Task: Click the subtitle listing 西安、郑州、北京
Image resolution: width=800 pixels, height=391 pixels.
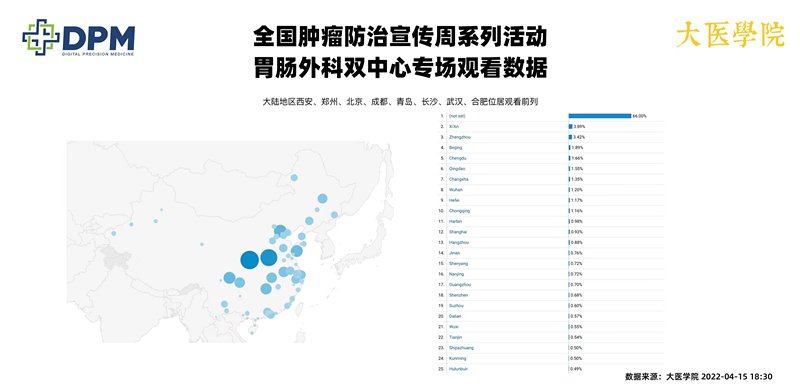Action: click(400, 102)
